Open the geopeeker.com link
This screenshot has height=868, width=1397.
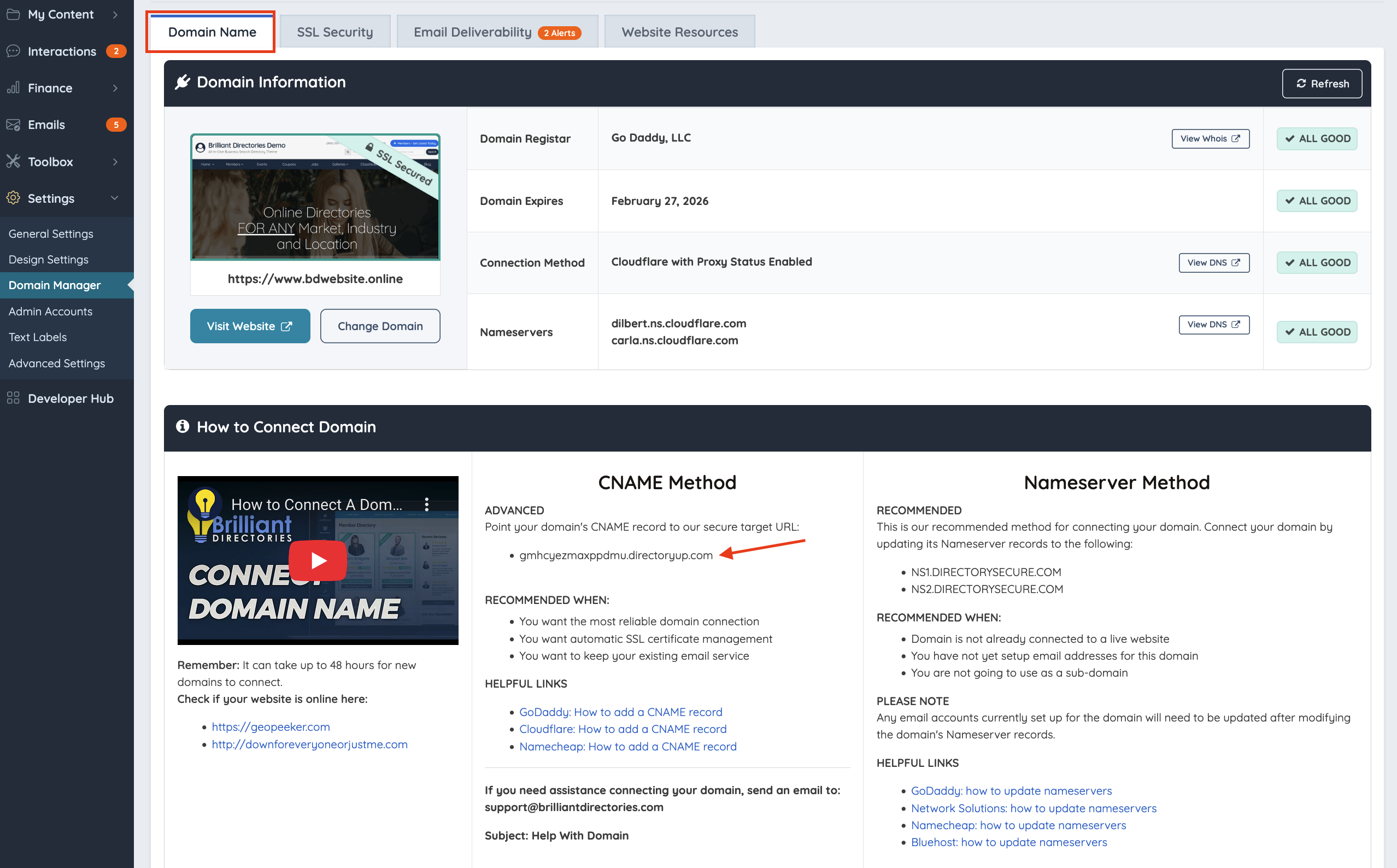coord(271,726)
